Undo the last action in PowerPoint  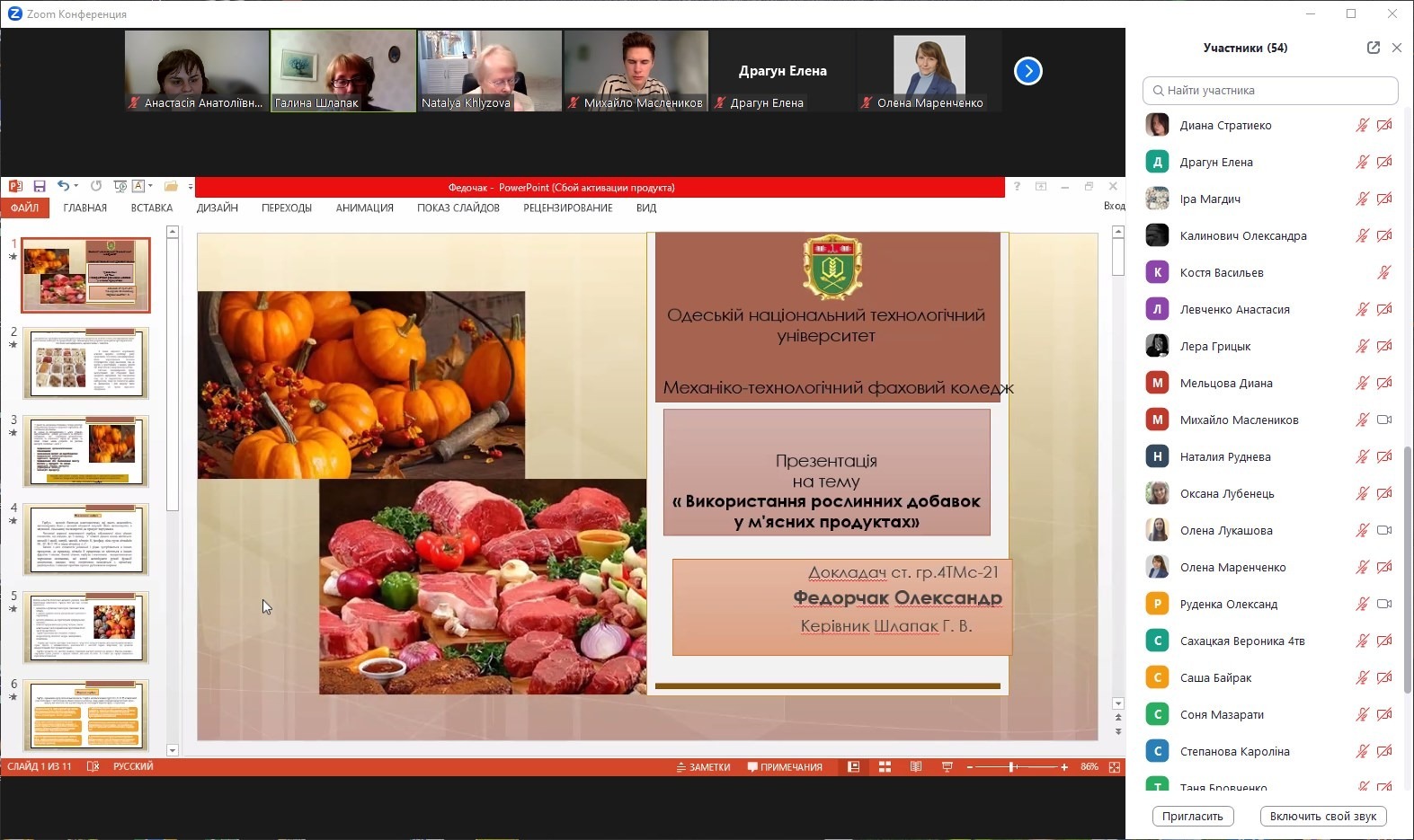click(63, 186)
